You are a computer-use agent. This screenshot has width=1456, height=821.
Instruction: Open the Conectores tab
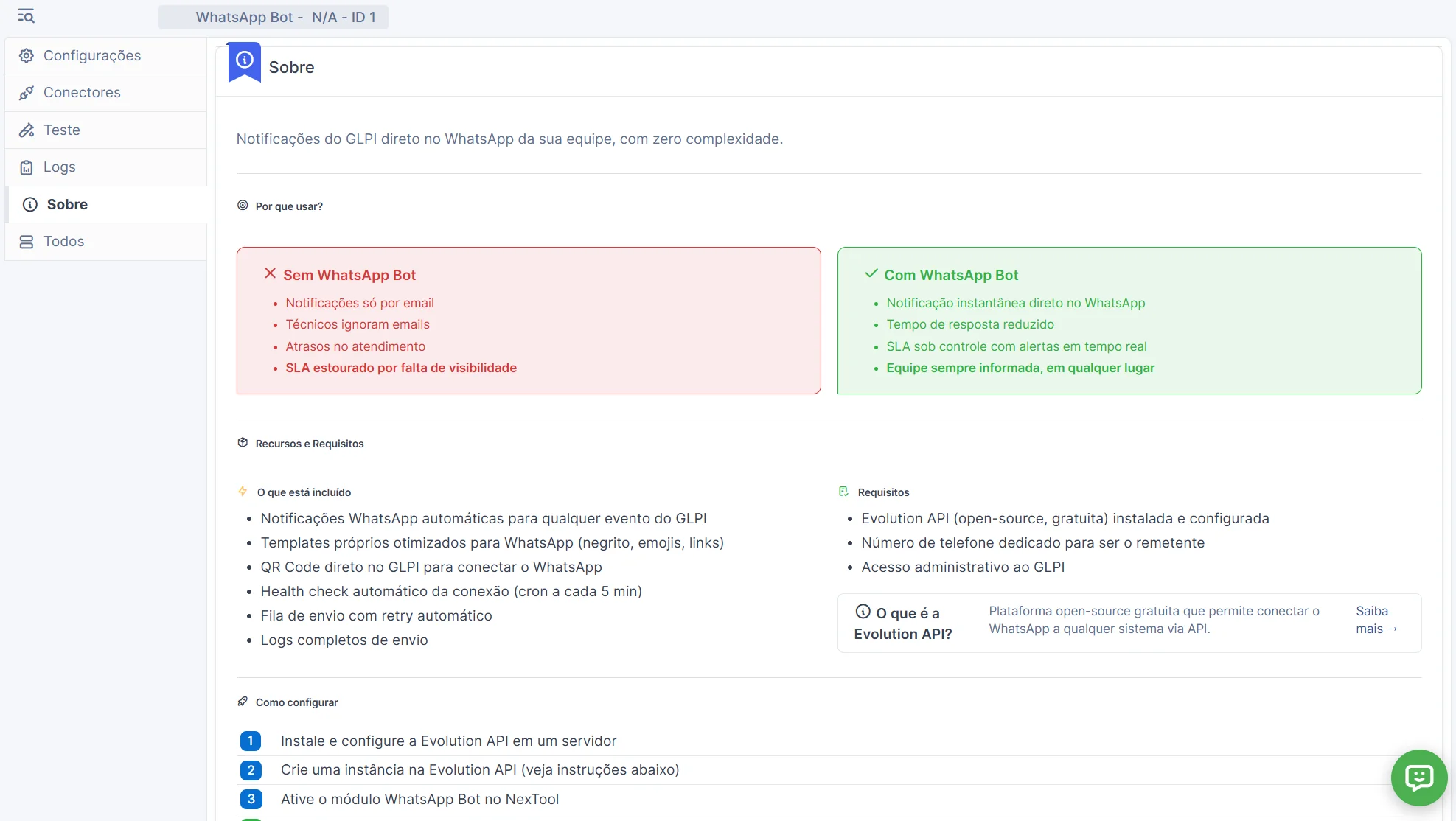[105, 93]
